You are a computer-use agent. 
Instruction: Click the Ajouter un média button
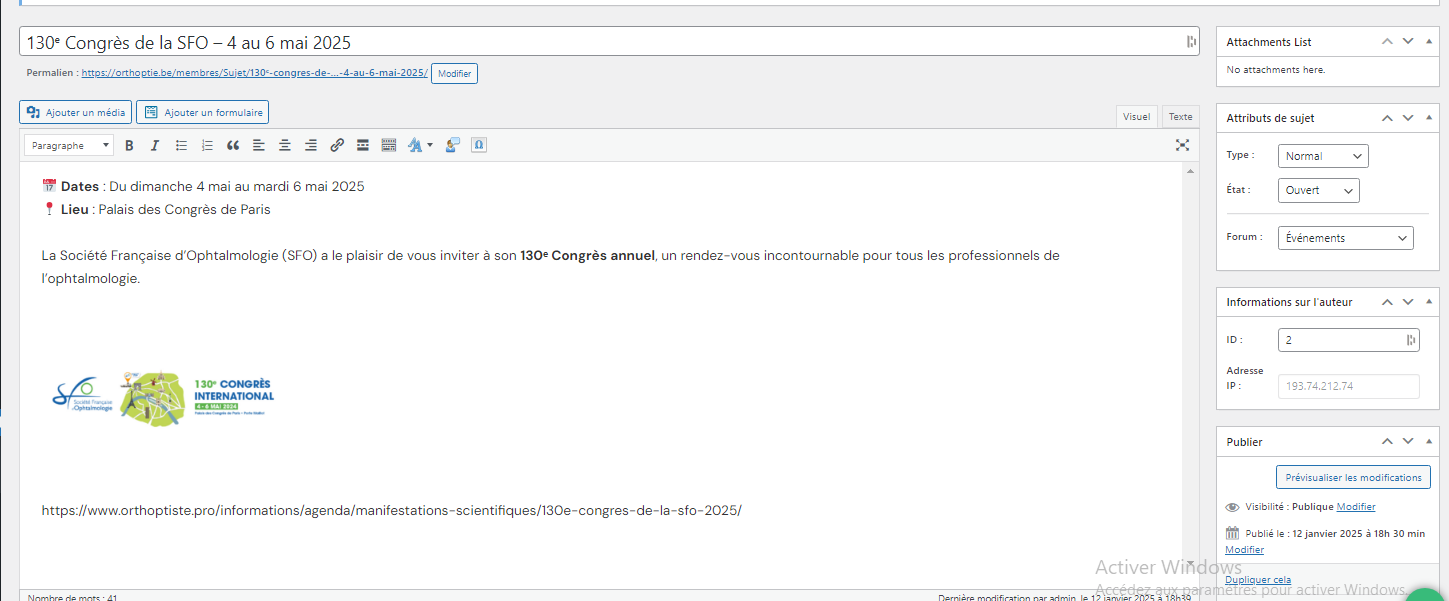click(75, 112)
